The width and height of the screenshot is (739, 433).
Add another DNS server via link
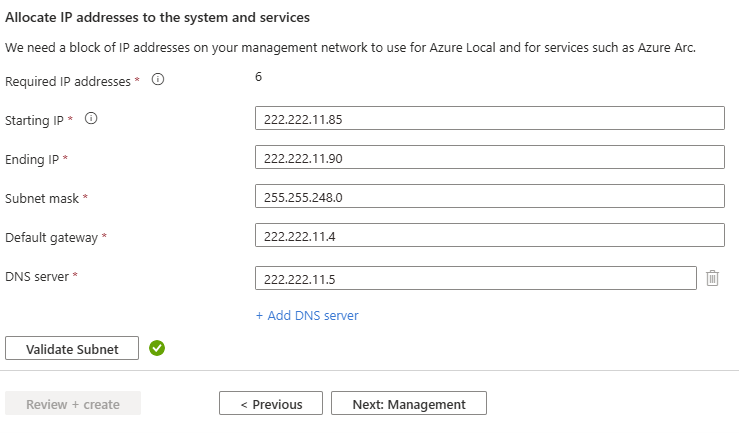pos(307,315)
